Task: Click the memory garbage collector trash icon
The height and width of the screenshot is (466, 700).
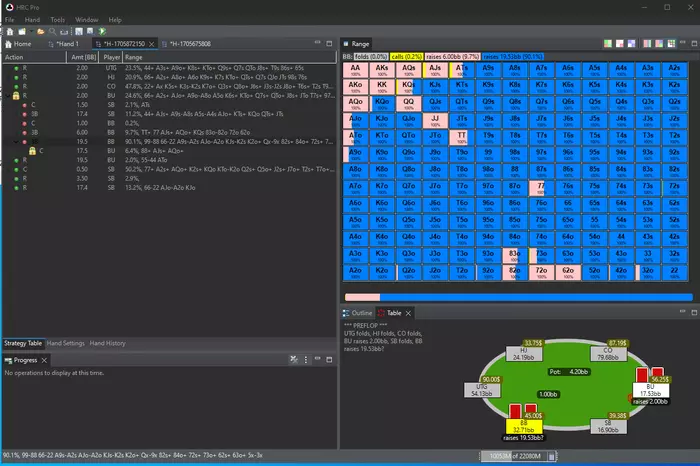Action: coord(551,456)
